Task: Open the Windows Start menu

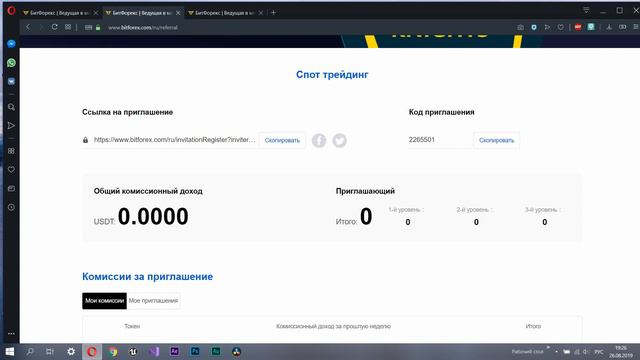Action: tap(10, 351)
